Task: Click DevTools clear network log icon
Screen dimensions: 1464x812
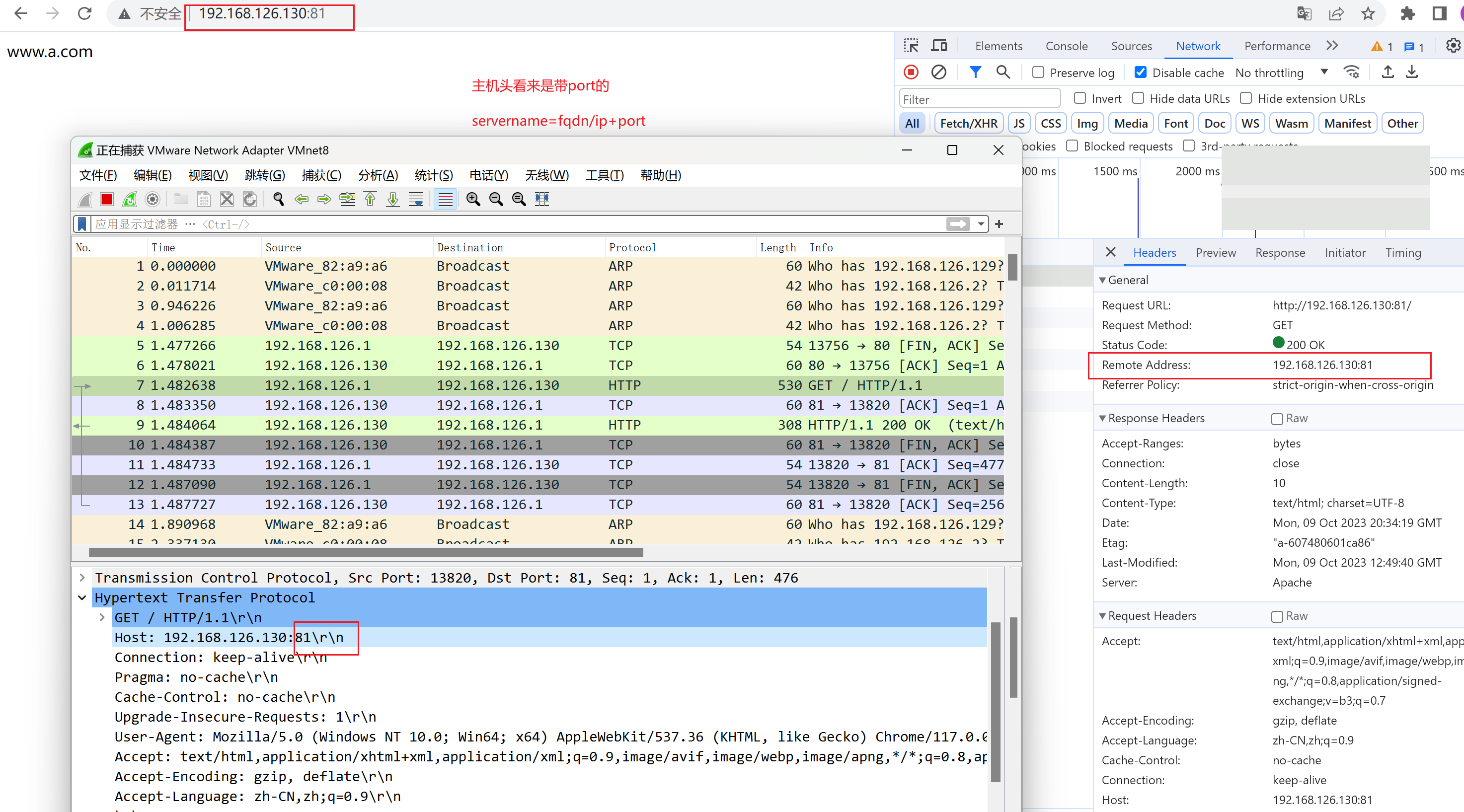Action: pyautogui.click(x=938, y=72)
